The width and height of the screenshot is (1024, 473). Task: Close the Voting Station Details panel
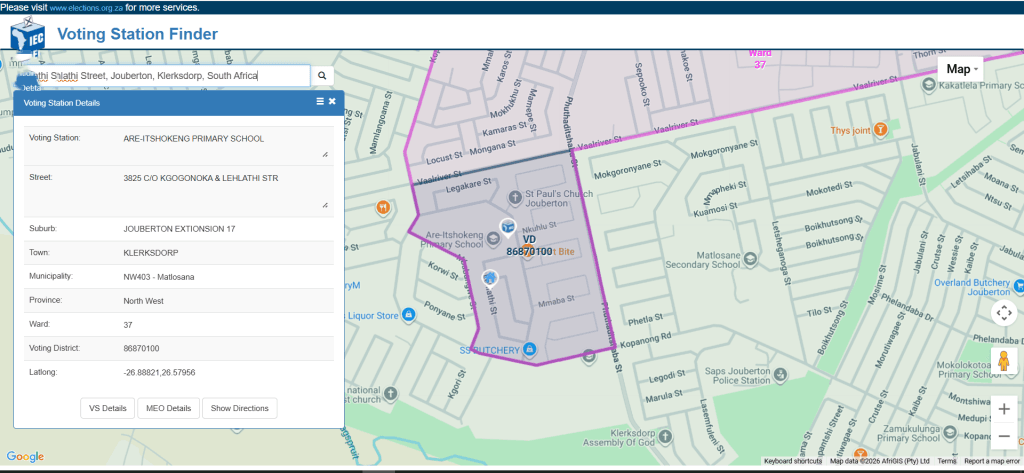pyautogui.click(x=332, y=102)
